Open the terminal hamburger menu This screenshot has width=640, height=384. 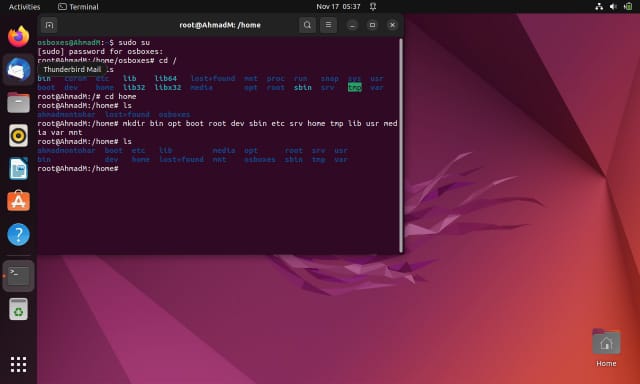tap(328, 25)
